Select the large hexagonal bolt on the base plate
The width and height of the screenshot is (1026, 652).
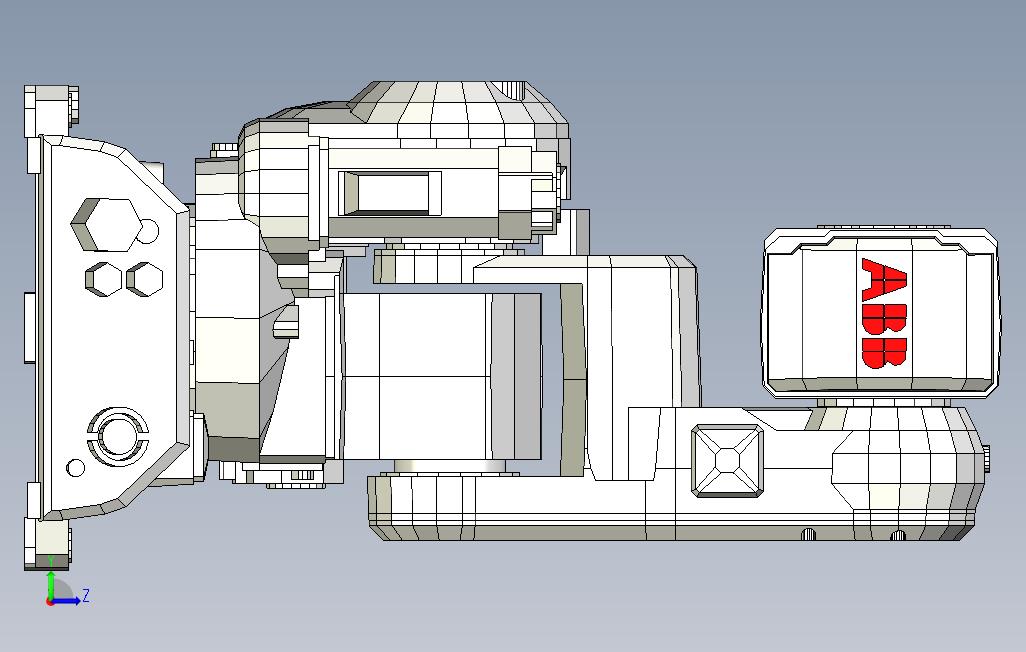[x=106, y=225]
